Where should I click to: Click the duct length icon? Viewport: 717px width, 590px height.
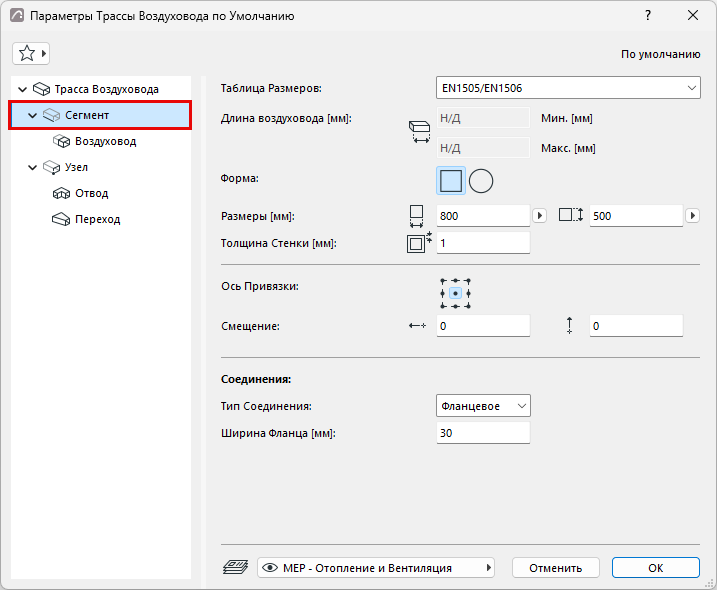419,132
